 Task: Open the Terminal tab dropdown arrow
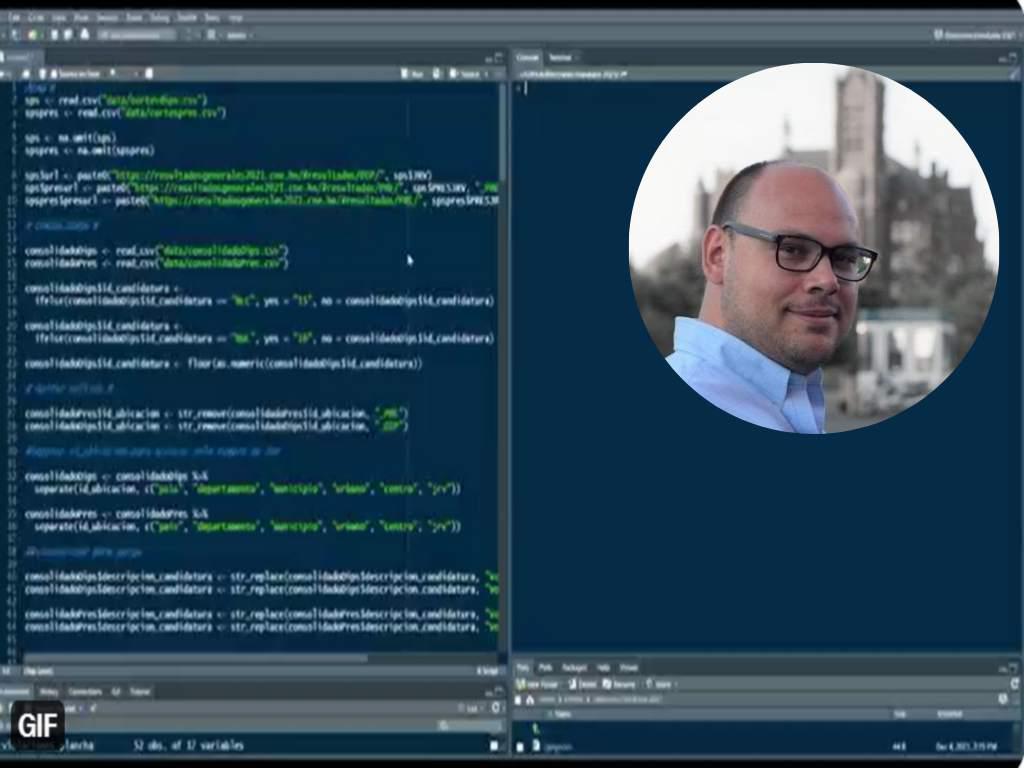pyautogui.click(x=576, y=58)
